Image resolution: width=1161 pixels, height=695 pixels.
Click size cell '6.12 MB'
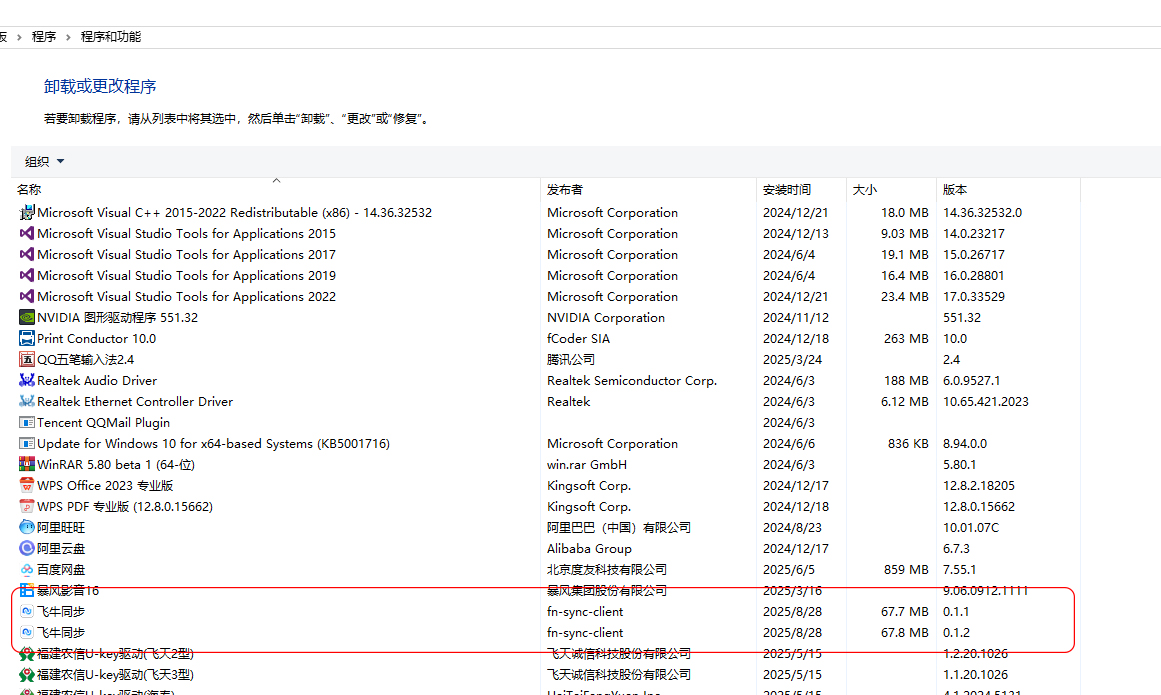pyautogui.click(x=905, y=401)
